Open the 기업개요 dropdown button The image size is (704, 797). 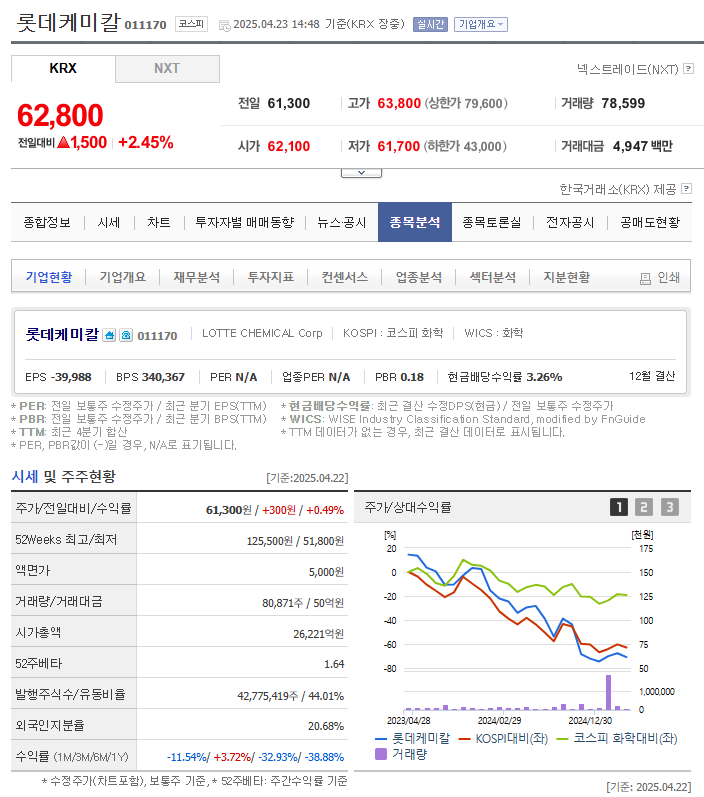coord(481,24)
